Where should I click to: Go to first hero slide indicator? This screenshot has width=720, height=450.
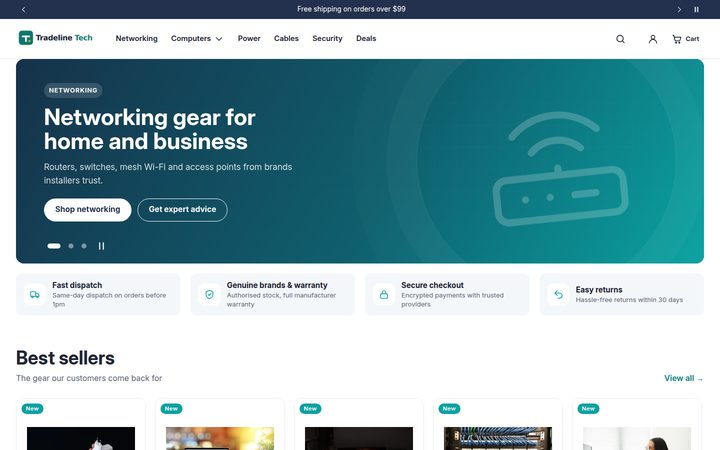[x=54, y=246]
